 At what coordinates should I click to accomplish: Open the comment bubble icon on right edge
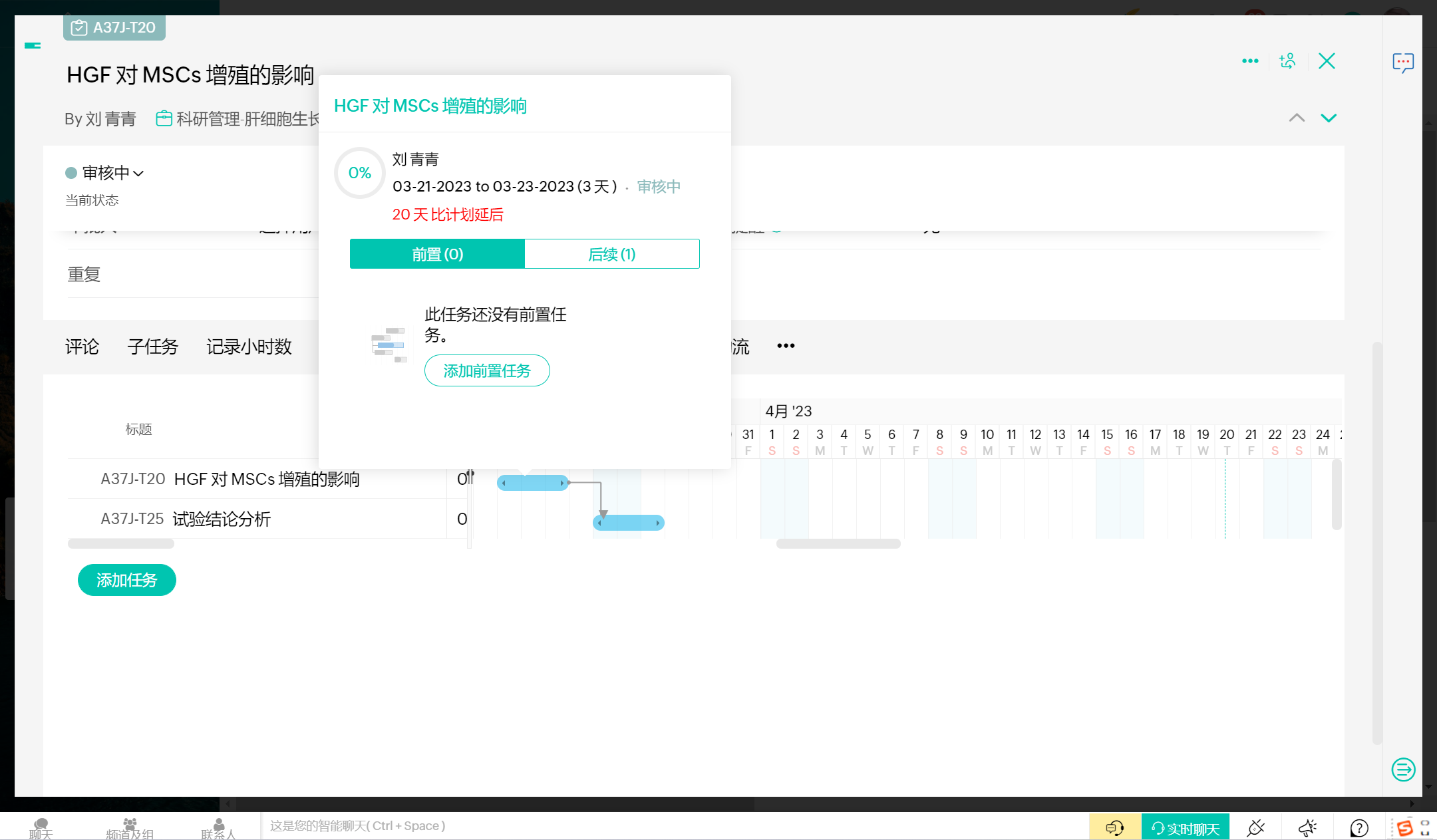pyautogui.click(x=1402, y=63)
